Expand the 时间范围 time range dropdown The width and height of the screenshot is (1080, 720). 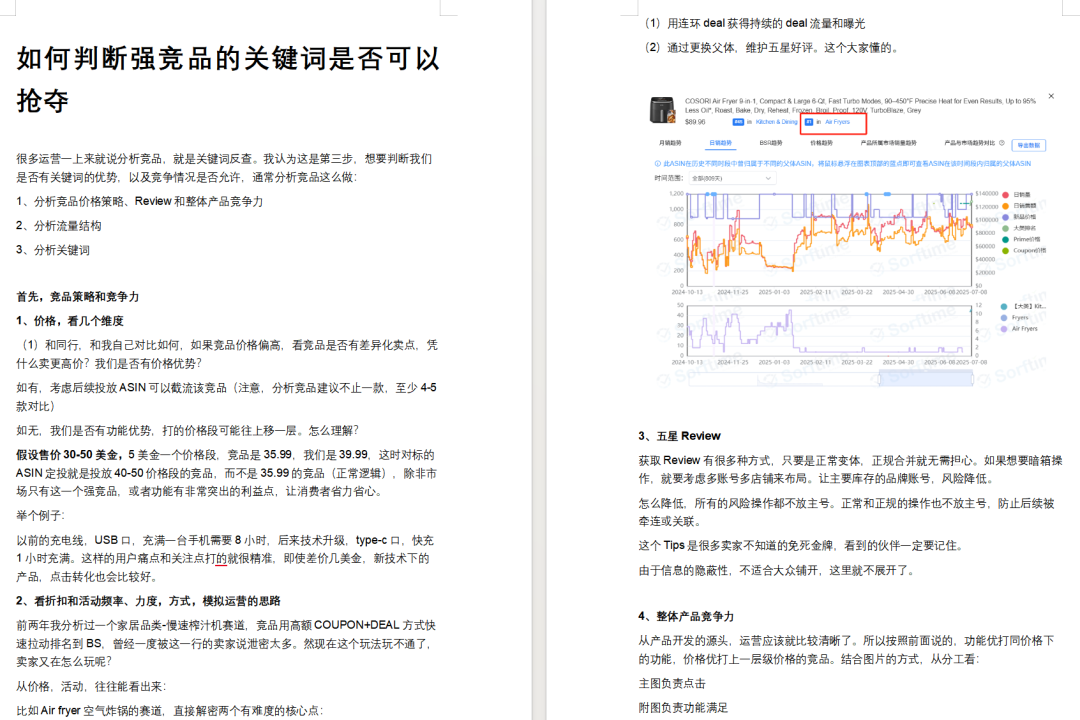click(x=731, y=178)
